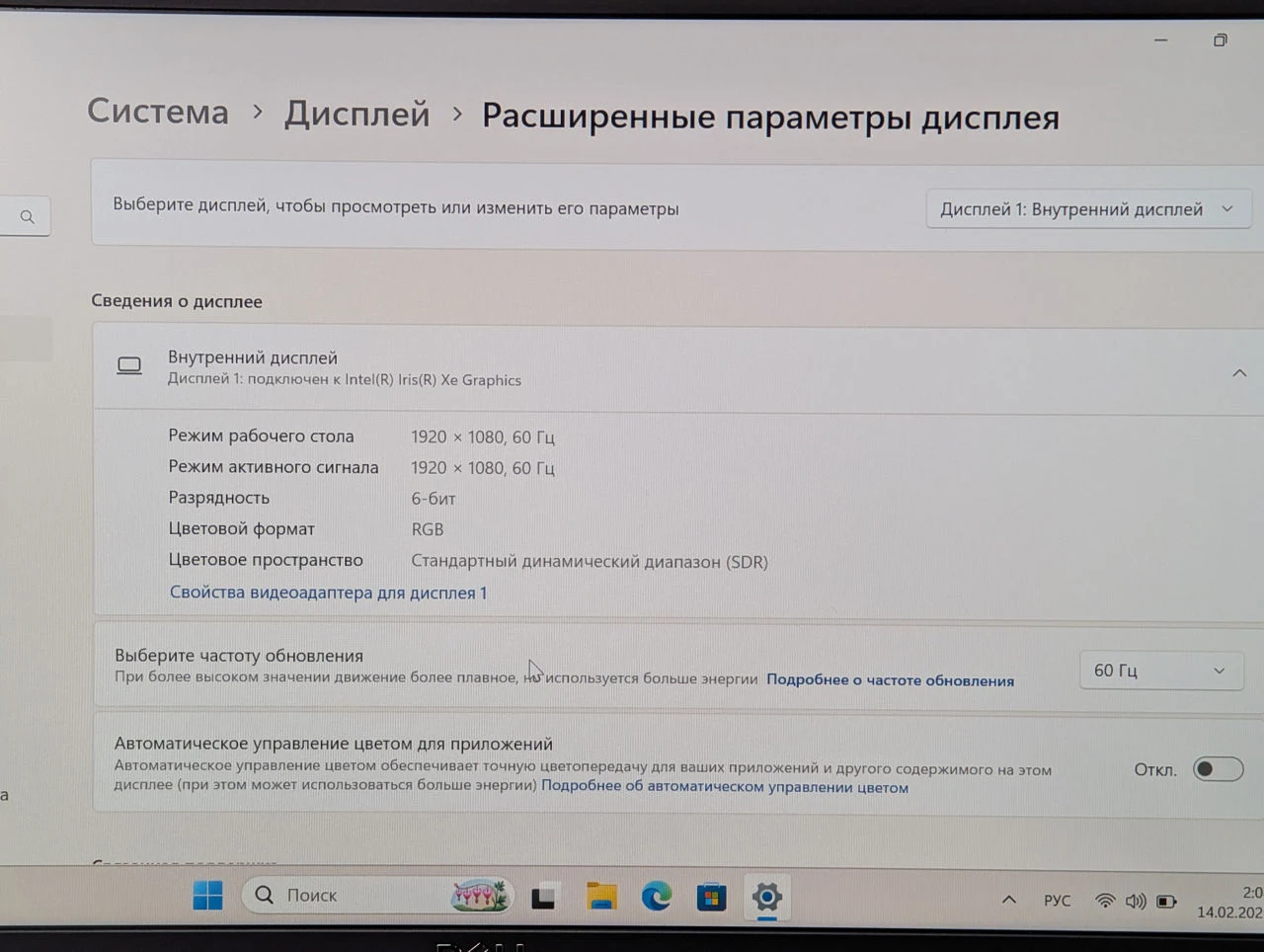Open the display selection dropdown
The width and height of the screenshot is (1264, 952).
pyautogui.click(x=1088, y=209)
